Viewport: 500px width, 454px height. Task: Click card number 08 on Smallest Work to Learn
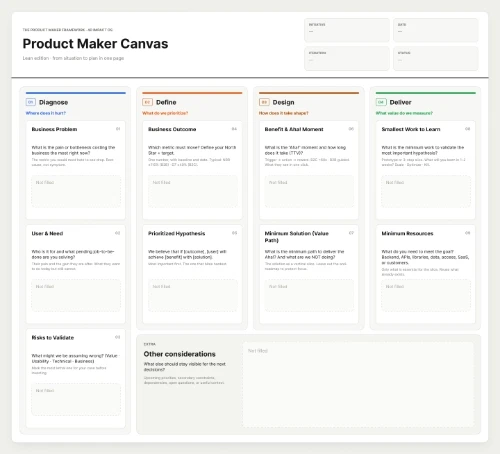(x=468, y=129)
